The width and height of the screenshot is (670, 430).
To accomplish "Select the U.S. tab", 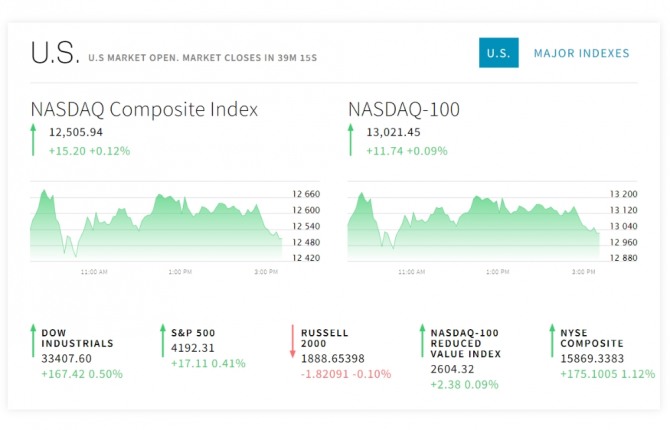I will point(498,53).
